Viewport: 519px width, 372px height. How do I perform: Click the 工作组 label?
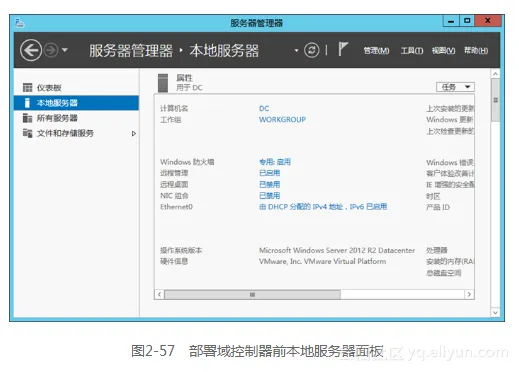tap(171, 120)
